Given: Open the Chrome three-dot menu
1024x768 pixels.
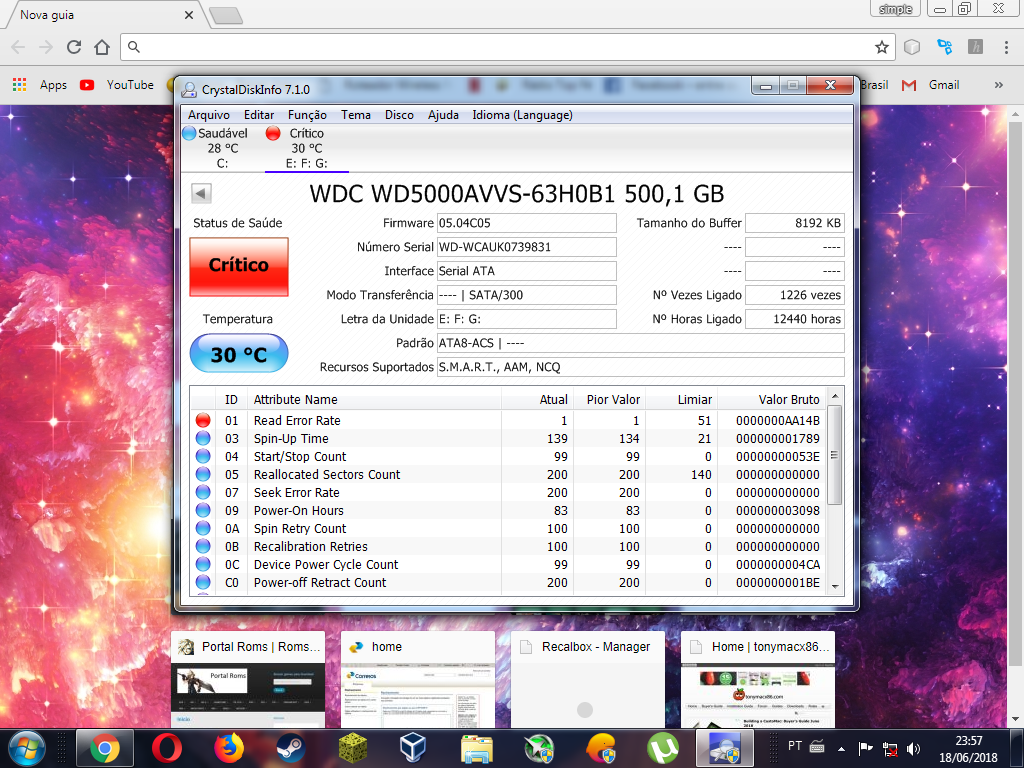Looking at the screenshot, I should (1006, 47).
